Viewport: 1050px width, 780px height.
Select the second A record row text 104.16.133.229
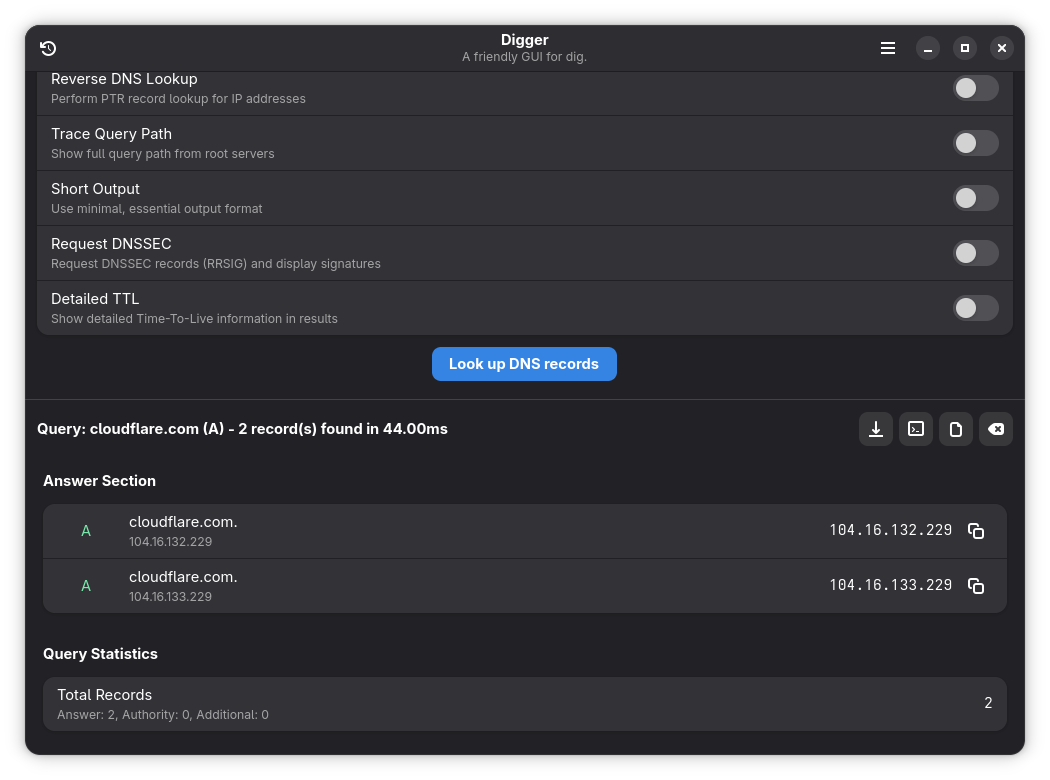(170, 597)
